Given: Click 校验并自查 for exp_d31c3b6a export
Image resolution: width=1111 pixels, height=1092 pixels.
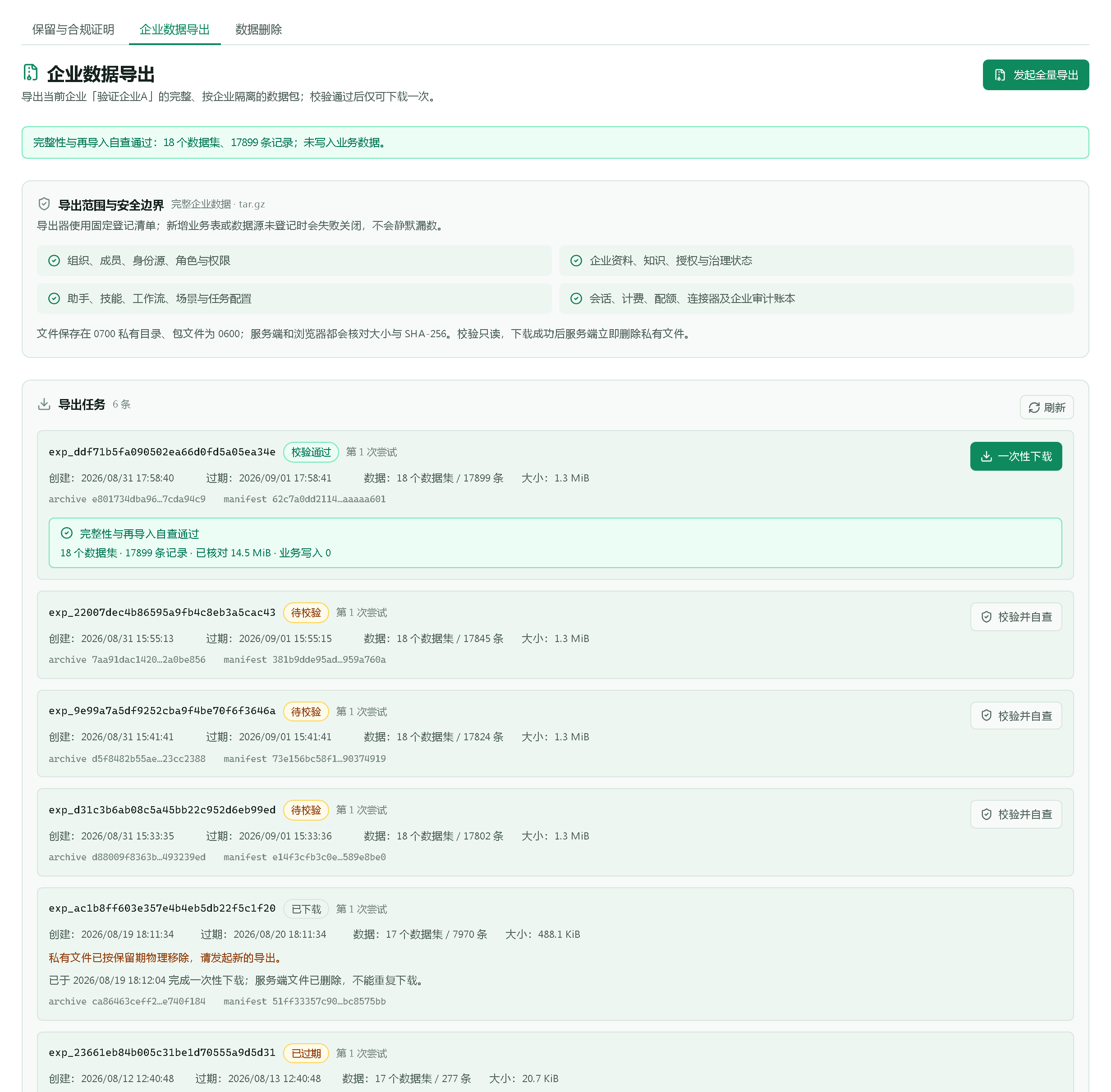Looking at the screenshot, I should [x=1016, y=814].
